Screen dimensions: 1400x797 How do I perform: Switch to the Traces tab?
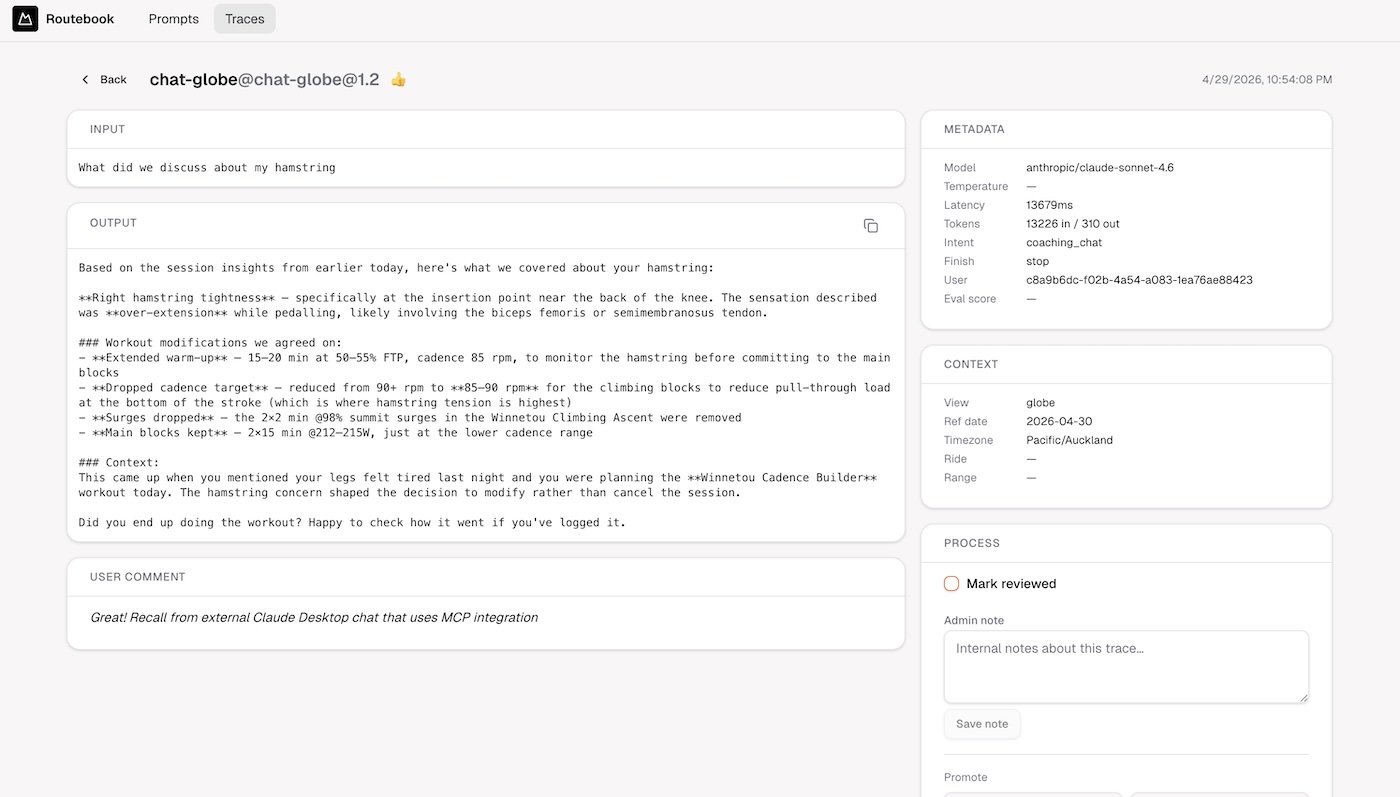[x=245, y=19]
